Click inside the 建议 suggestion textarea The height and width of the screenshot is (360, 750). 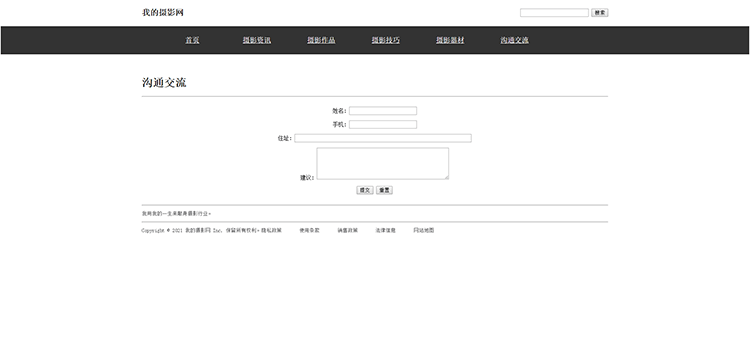point(383,164)
